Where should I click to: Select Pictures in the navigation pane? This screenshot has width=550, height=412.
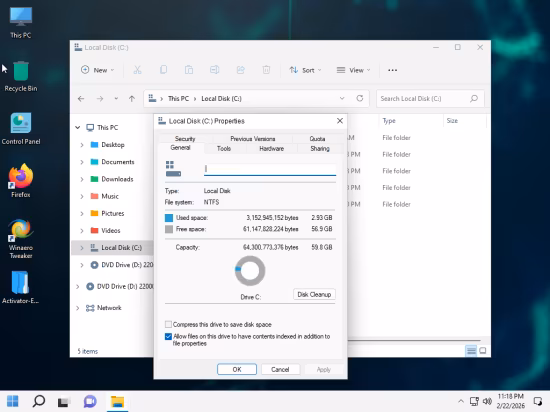click(x=112, y=213)
